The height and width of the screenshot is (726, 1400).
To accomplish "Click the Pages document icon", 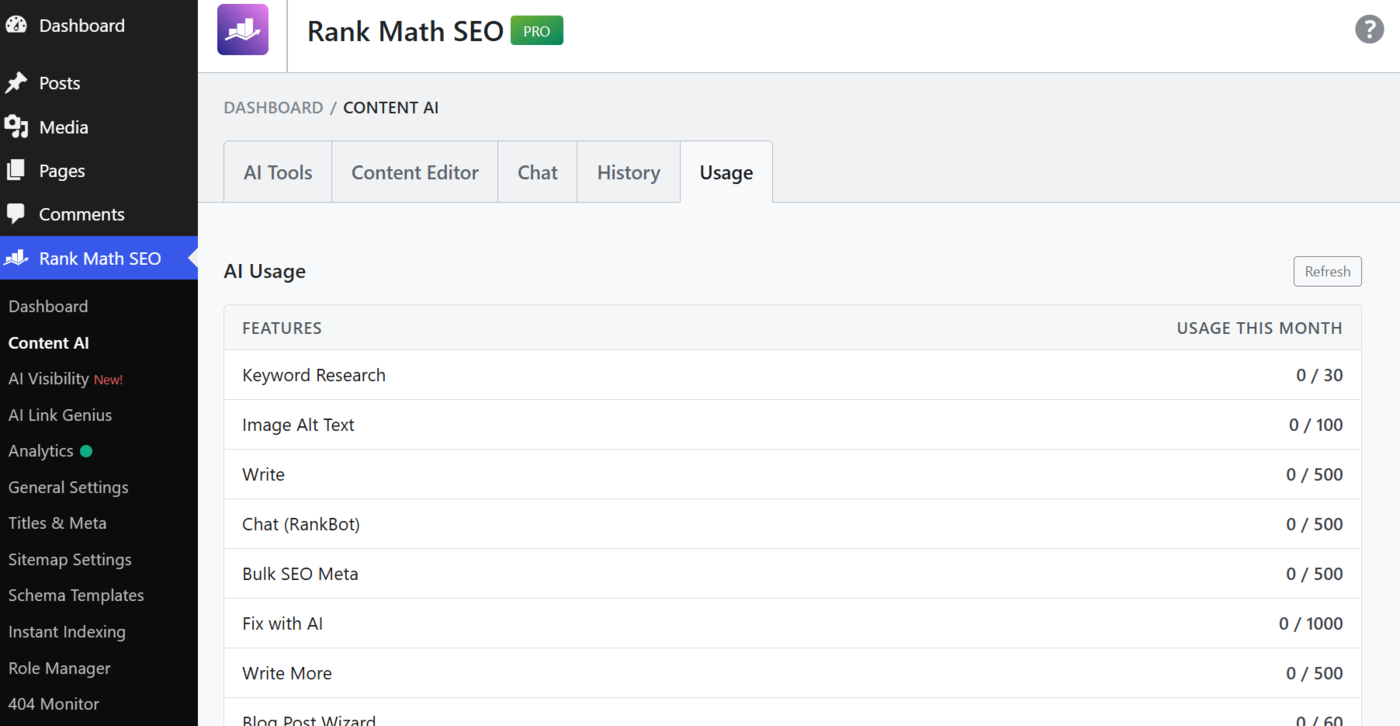I will click(16, 171).
